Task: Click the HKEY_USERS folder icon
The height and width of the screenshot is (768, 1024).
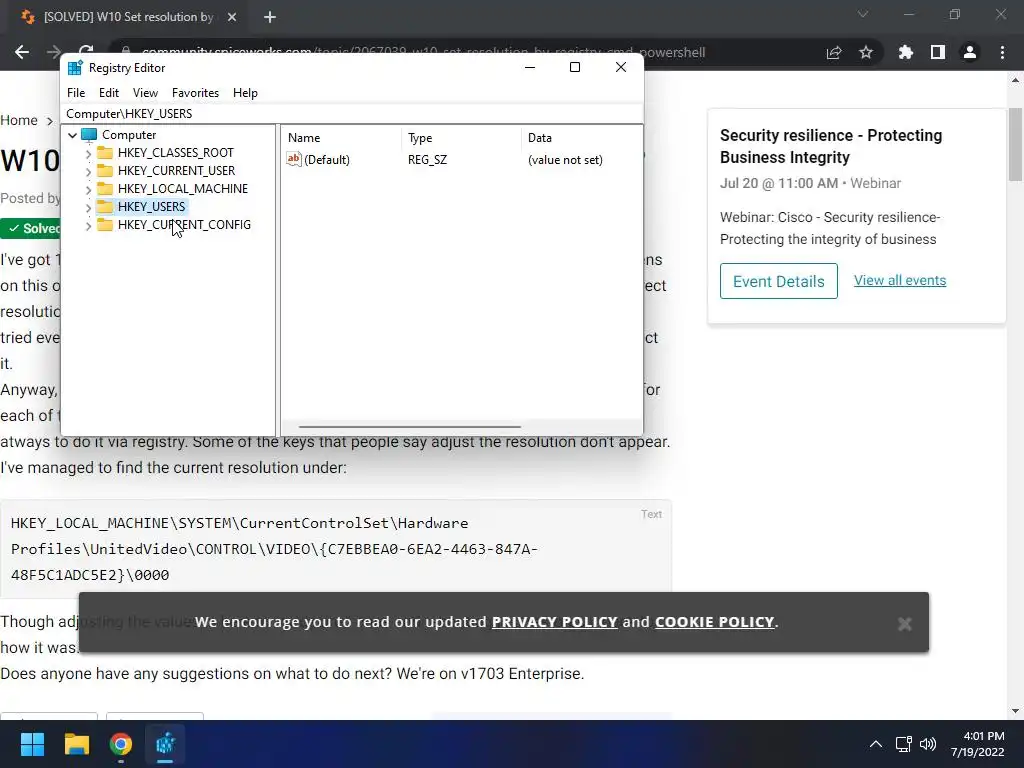Action: [x=104, y=206]
